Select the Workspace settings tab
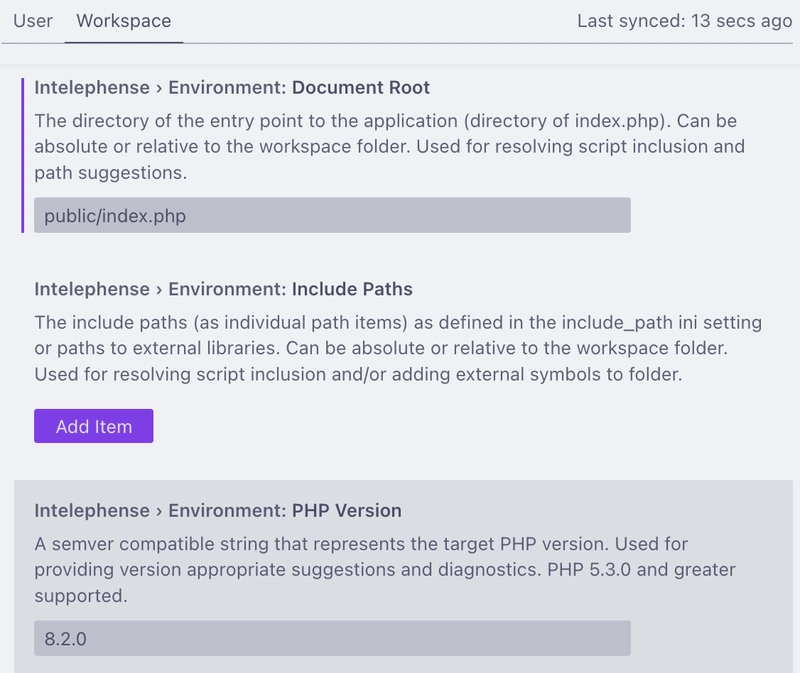The width and height of the screenshot is (800, 673). click(123, 21)
